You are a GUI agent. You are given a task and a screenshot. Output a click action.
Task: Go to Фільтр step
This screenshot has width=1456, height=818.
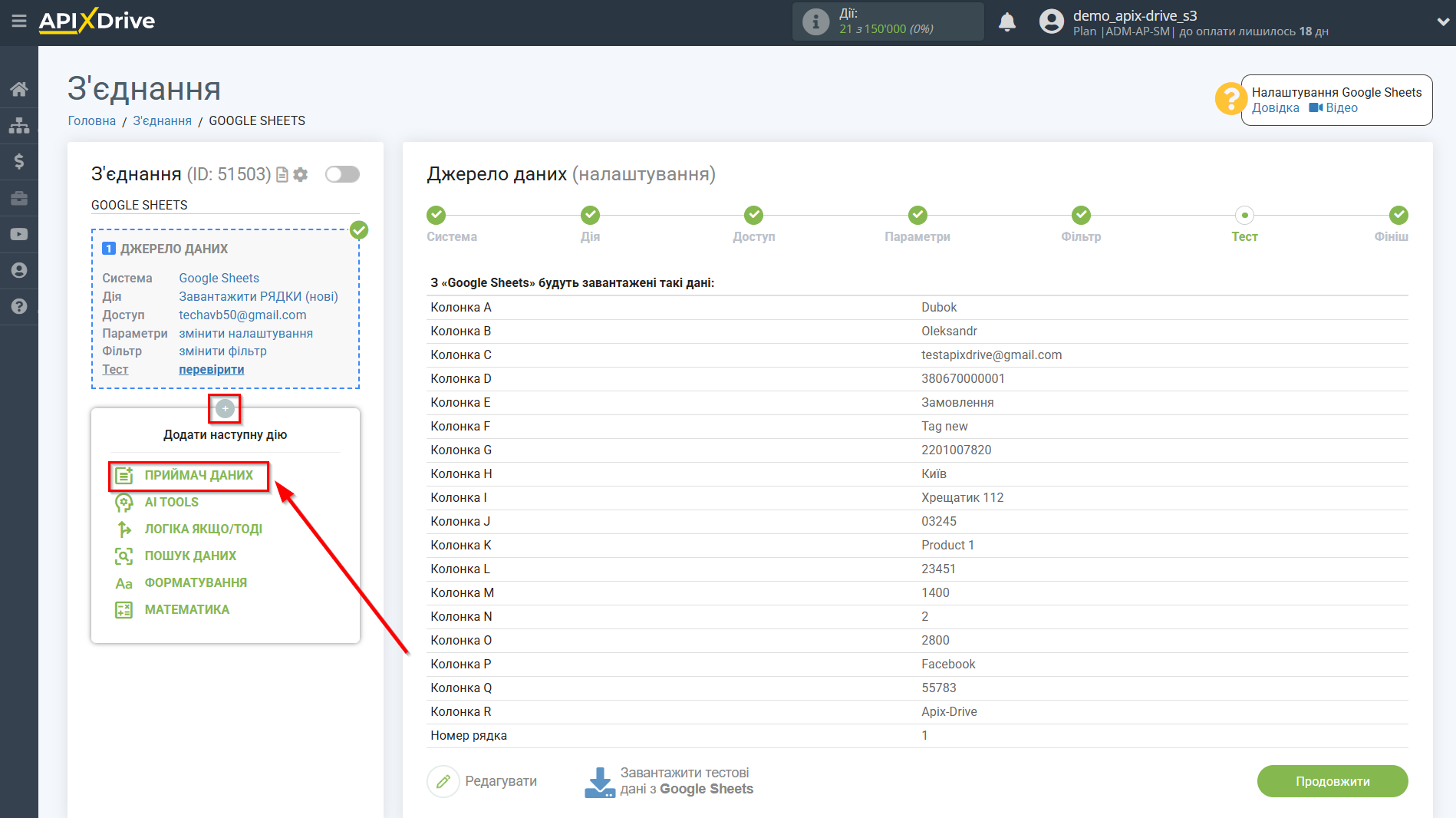tap(1081, 215)
